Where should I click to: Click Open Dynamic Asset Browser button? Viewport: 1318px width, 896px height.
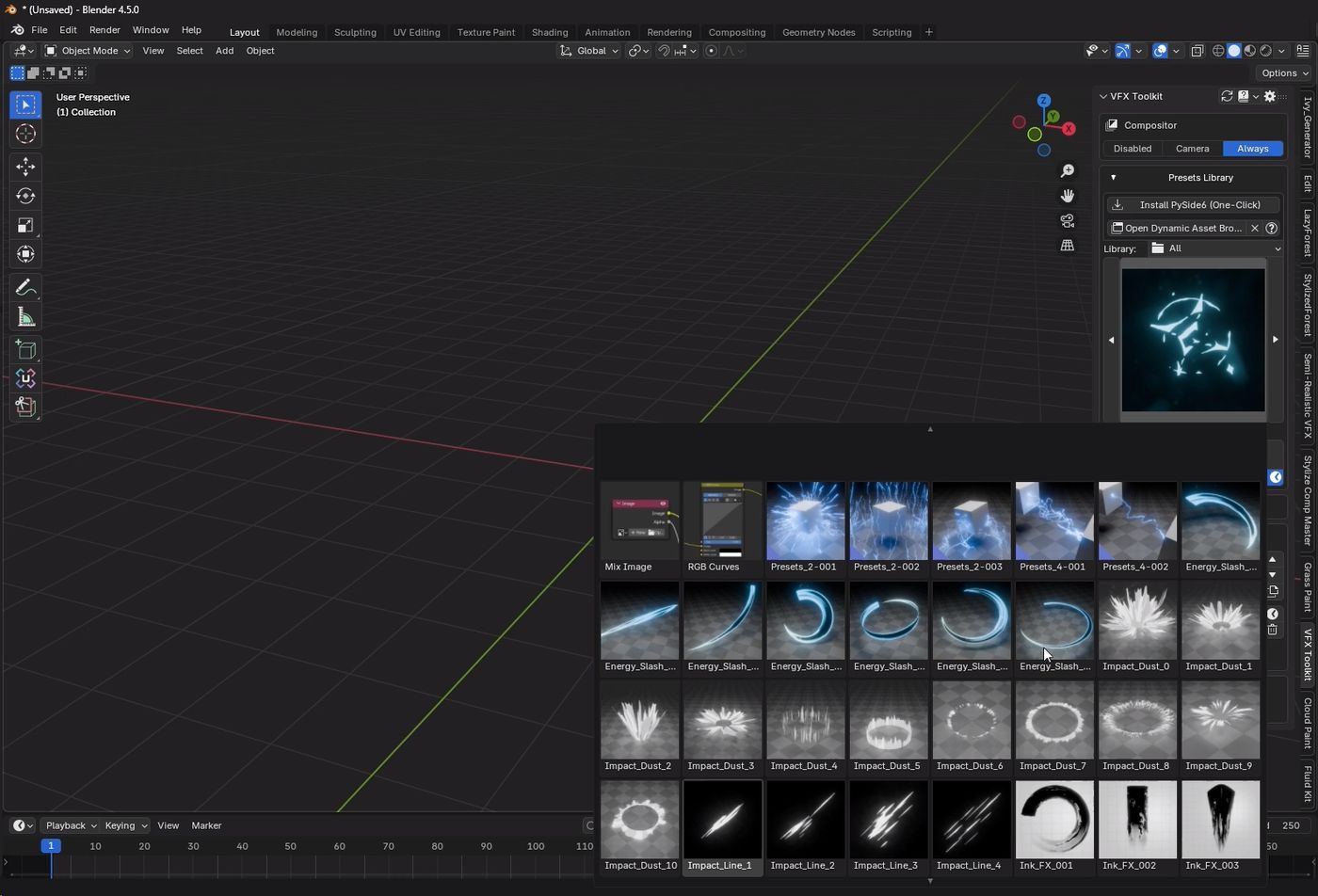[x=1175, y=228]
